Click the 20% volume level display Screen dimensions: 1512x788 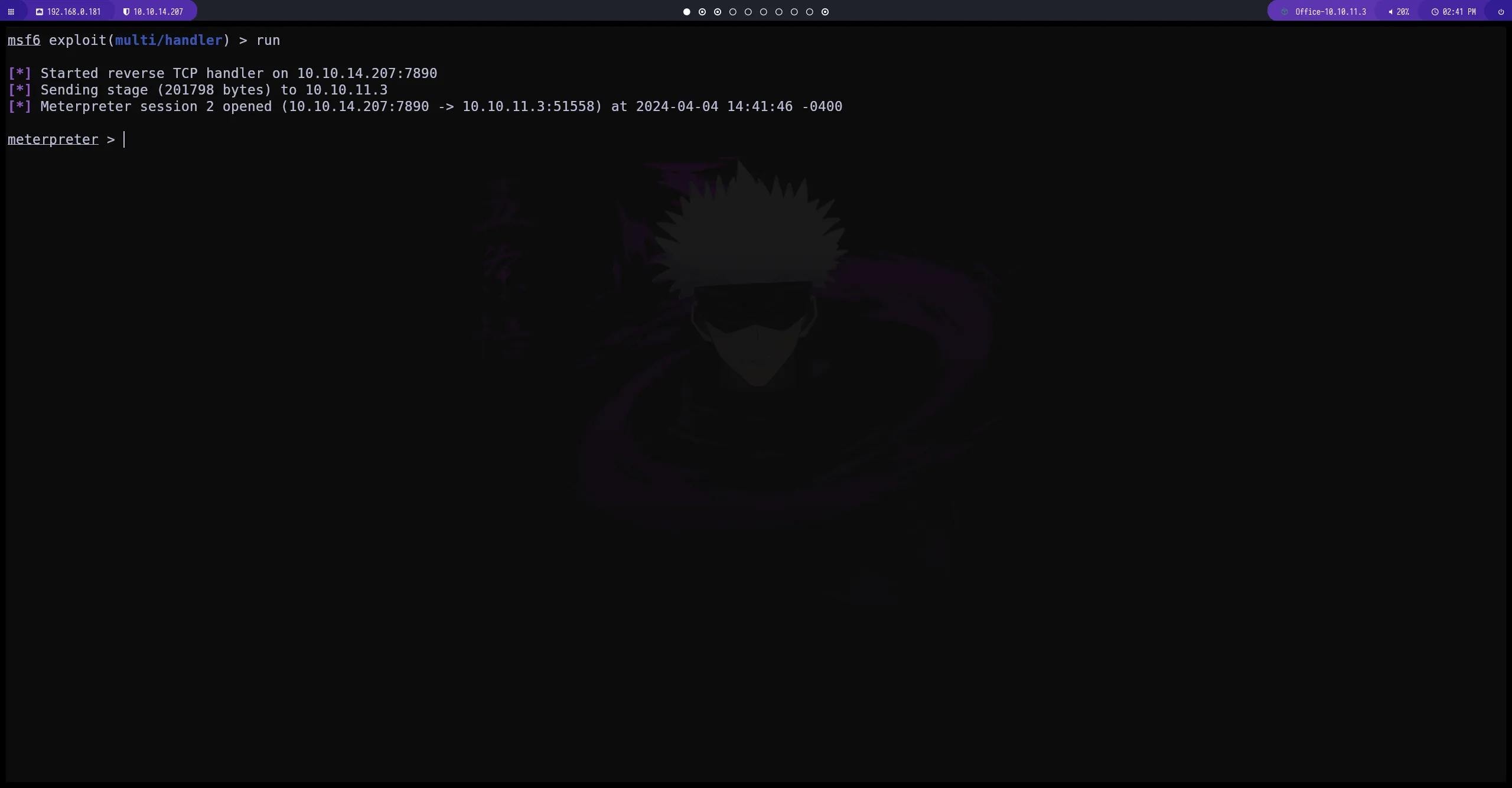click(1405, 11)
